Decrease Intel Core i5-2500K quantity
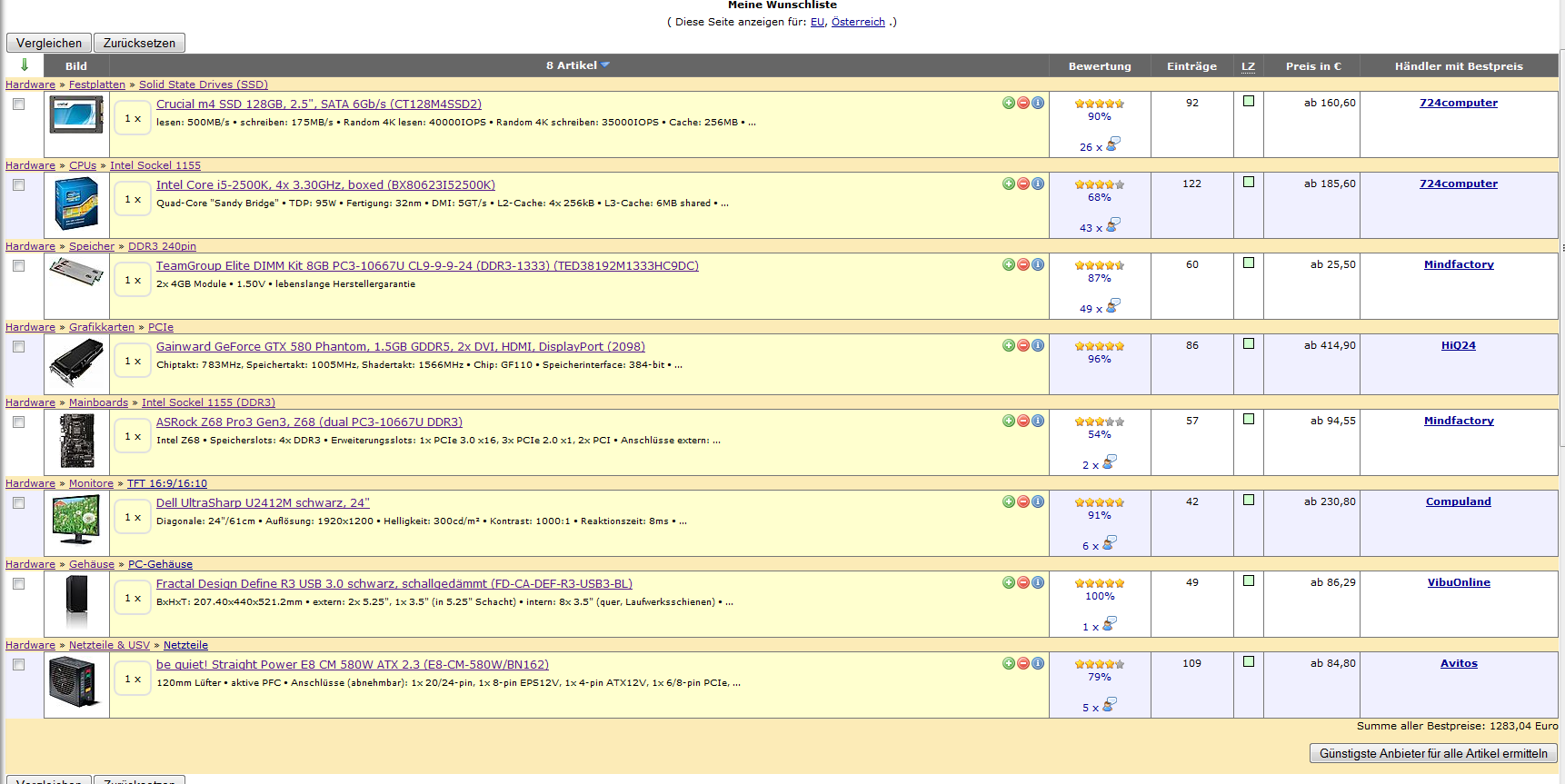Screen dimensions: 1565x784 click(x=1023, y=184)
